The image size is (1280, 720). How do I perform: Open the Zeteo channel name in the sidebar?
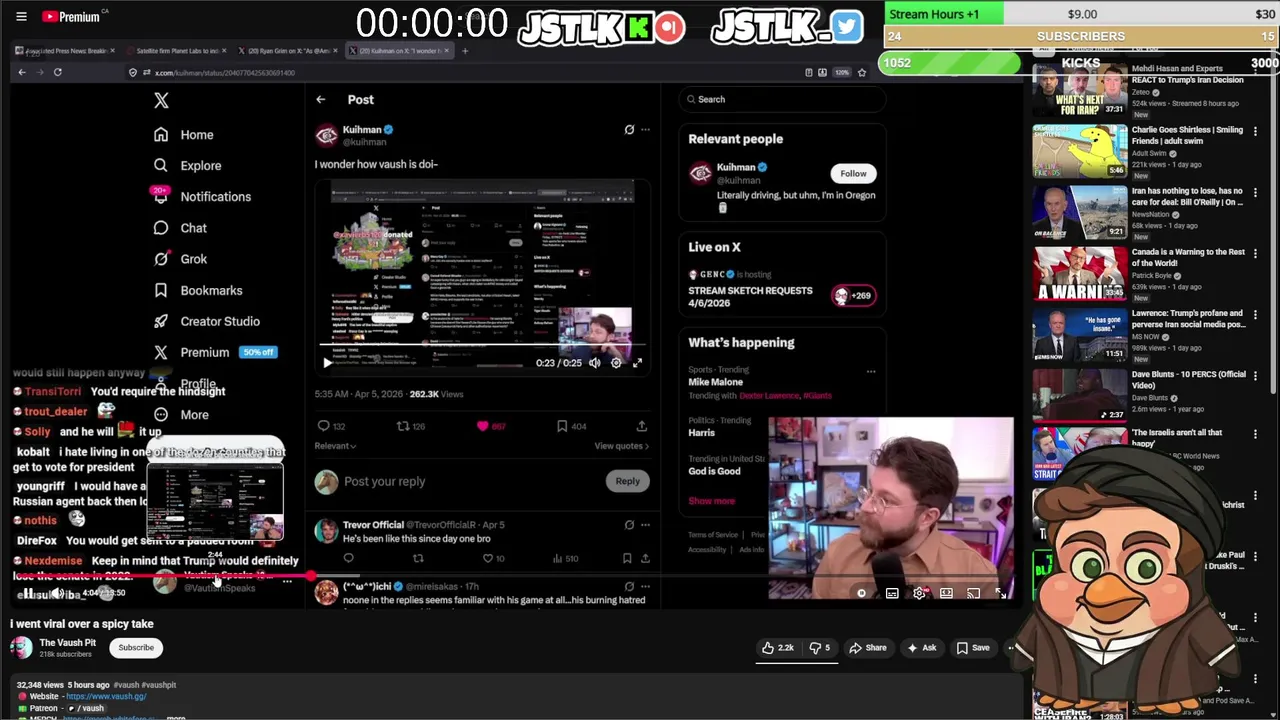click(x=1143, y=92)
